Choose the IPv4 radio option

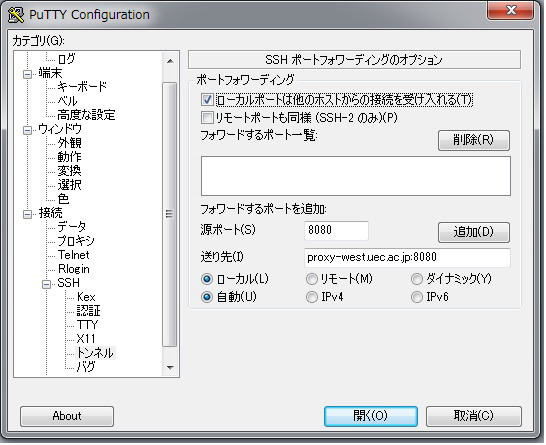[x=312, y=297]
